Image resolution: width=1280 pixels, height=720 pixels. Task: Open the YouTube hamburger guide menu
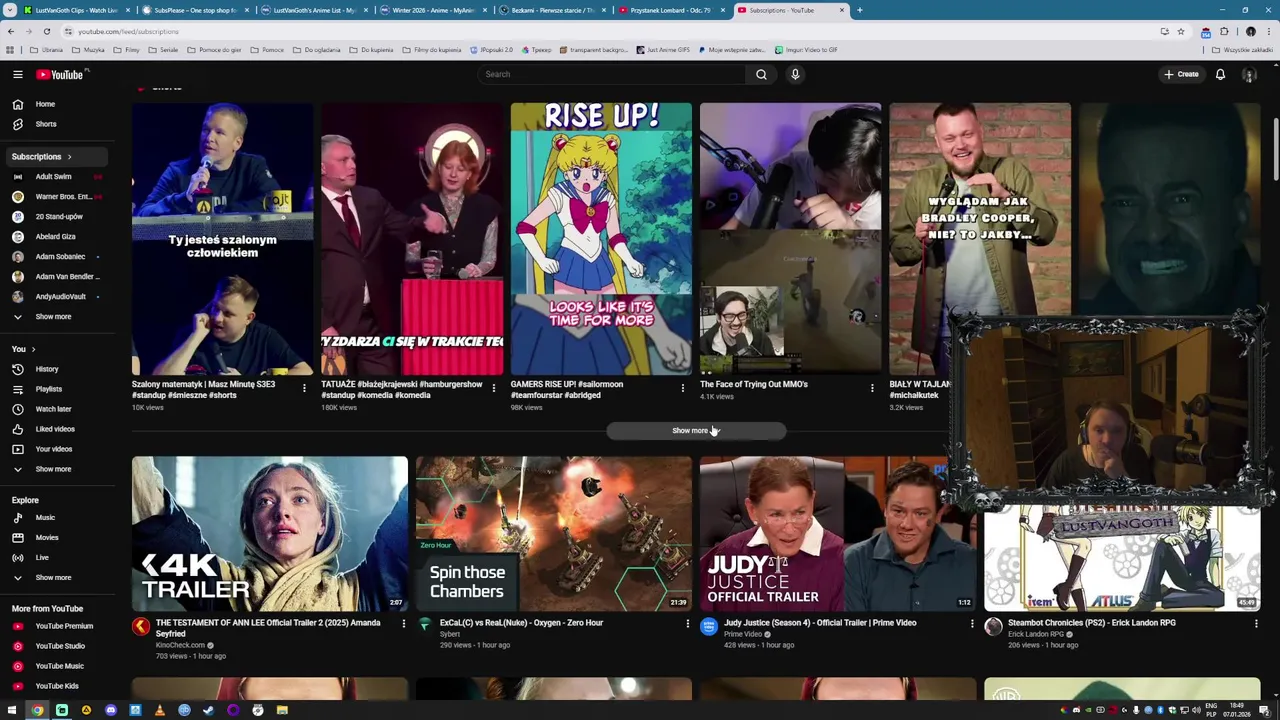pos(17,74)
